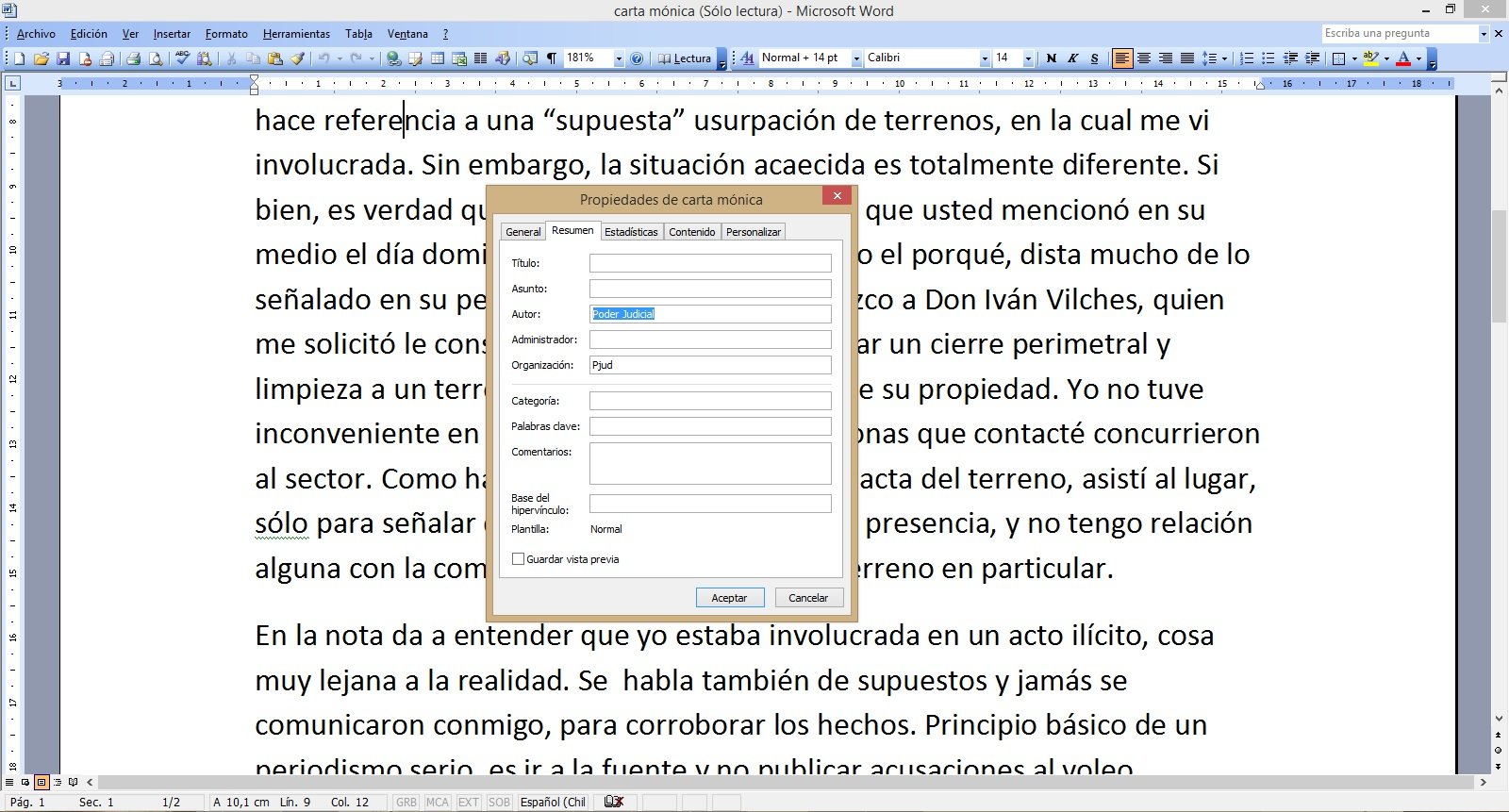Apply a bulleted list
The image size is (1509, 812).
1269,58
